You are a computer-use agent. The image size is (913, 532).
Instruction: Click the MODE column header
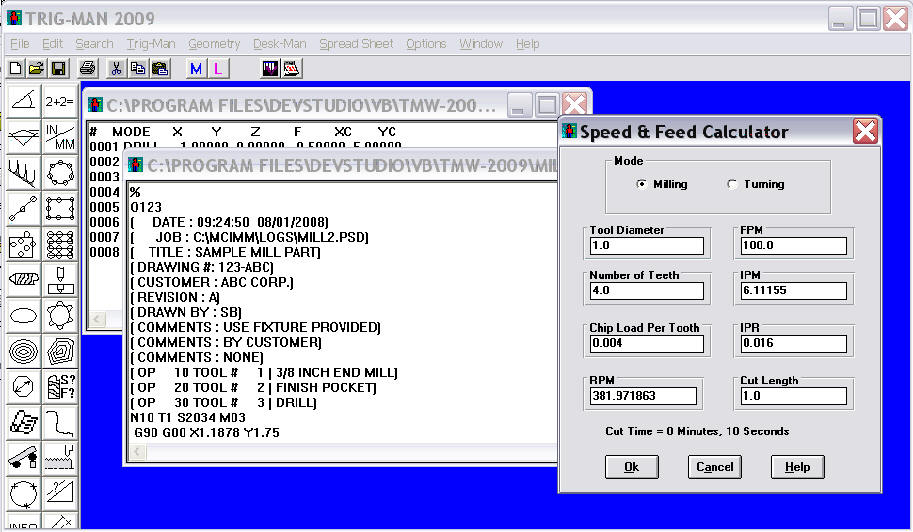pos(131,132)
